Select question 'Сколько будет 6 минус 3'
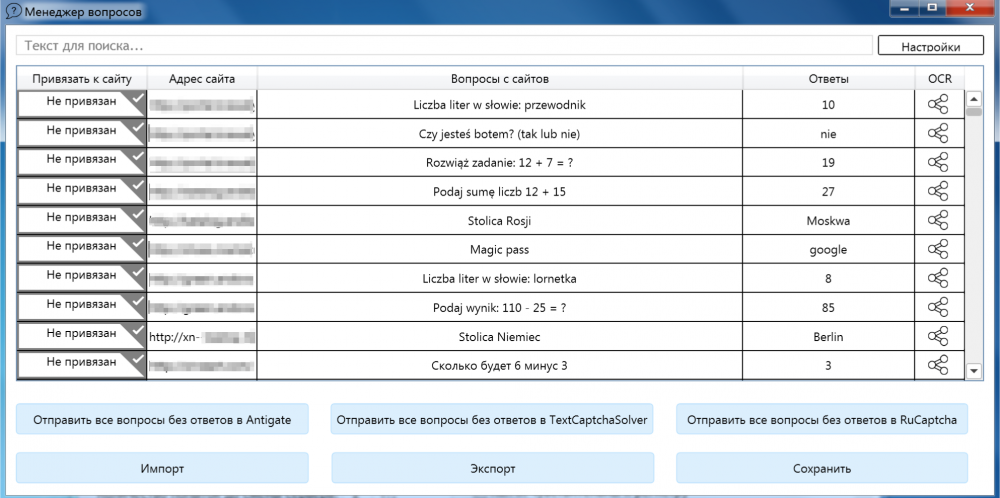 point(499,366)
